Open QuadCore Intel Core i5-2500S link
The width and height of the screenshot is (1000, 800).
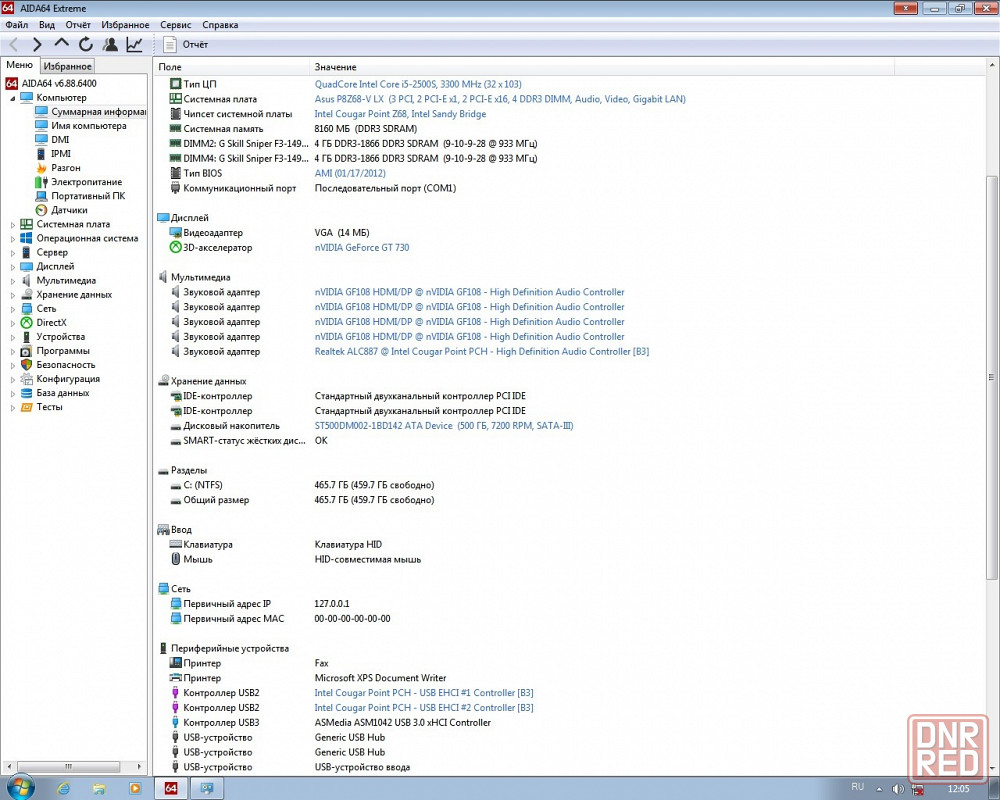pyautogui.click(x=418, y=84)
